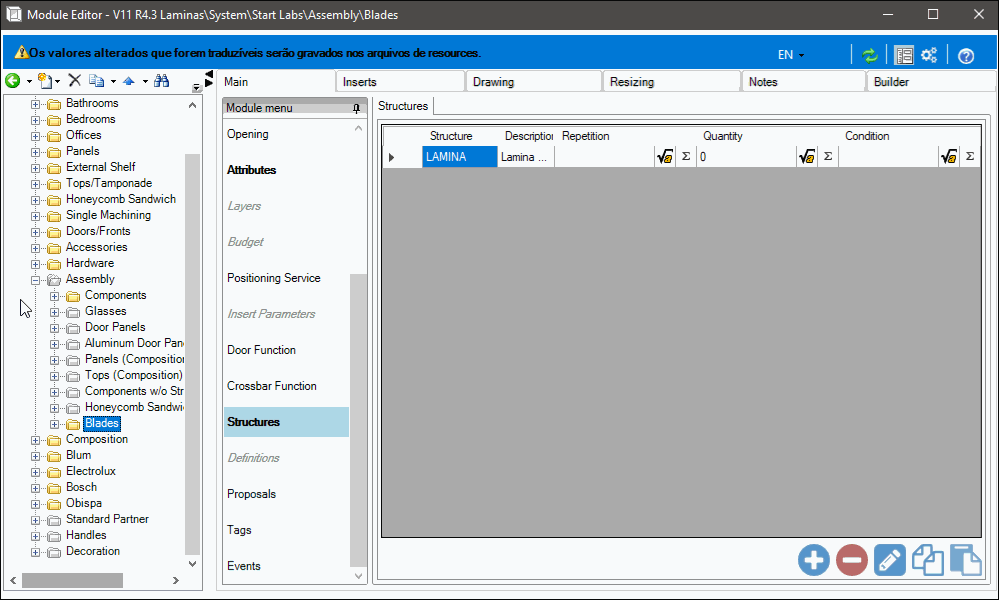
Task: Open formula editor icon for the Quantity cell
Action: tap(807, 157)
